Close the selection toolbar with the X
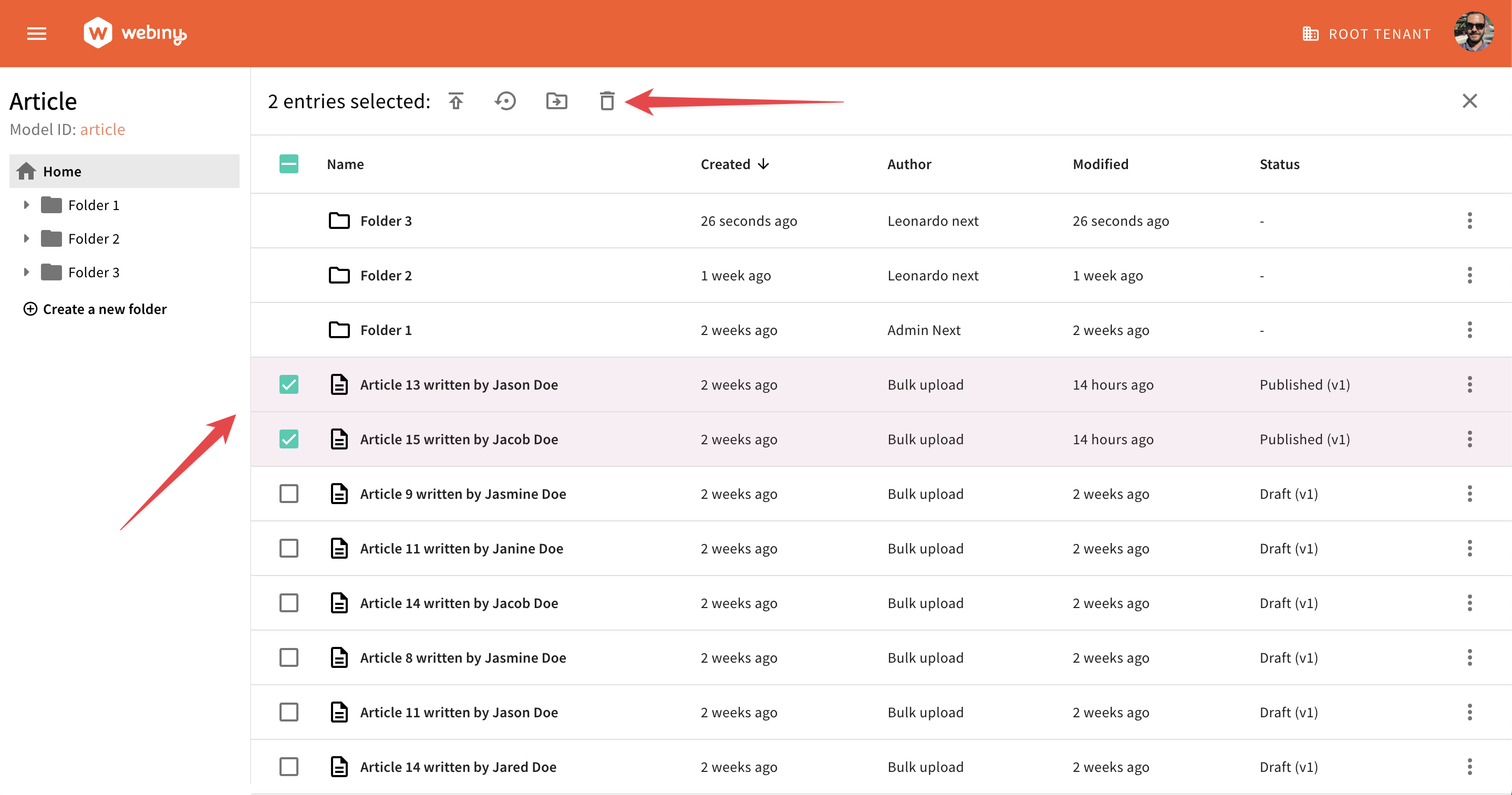Screen dimensions: 1512x795 pyautogui.click(x=1470, y=101)
